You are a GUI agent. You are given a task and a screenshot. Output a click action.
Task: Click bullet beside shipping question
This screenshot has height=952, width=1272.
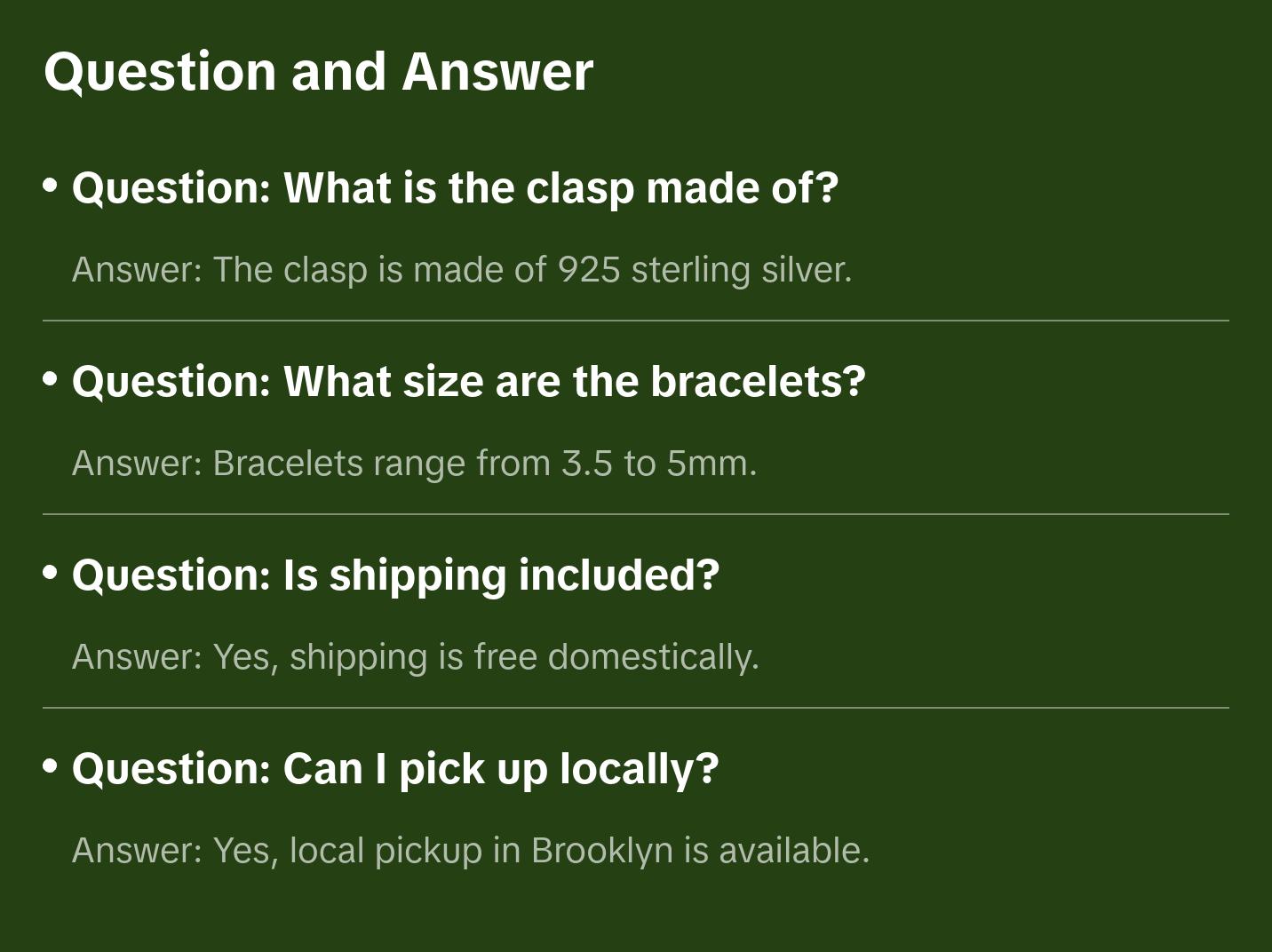(x=51, y=573)
